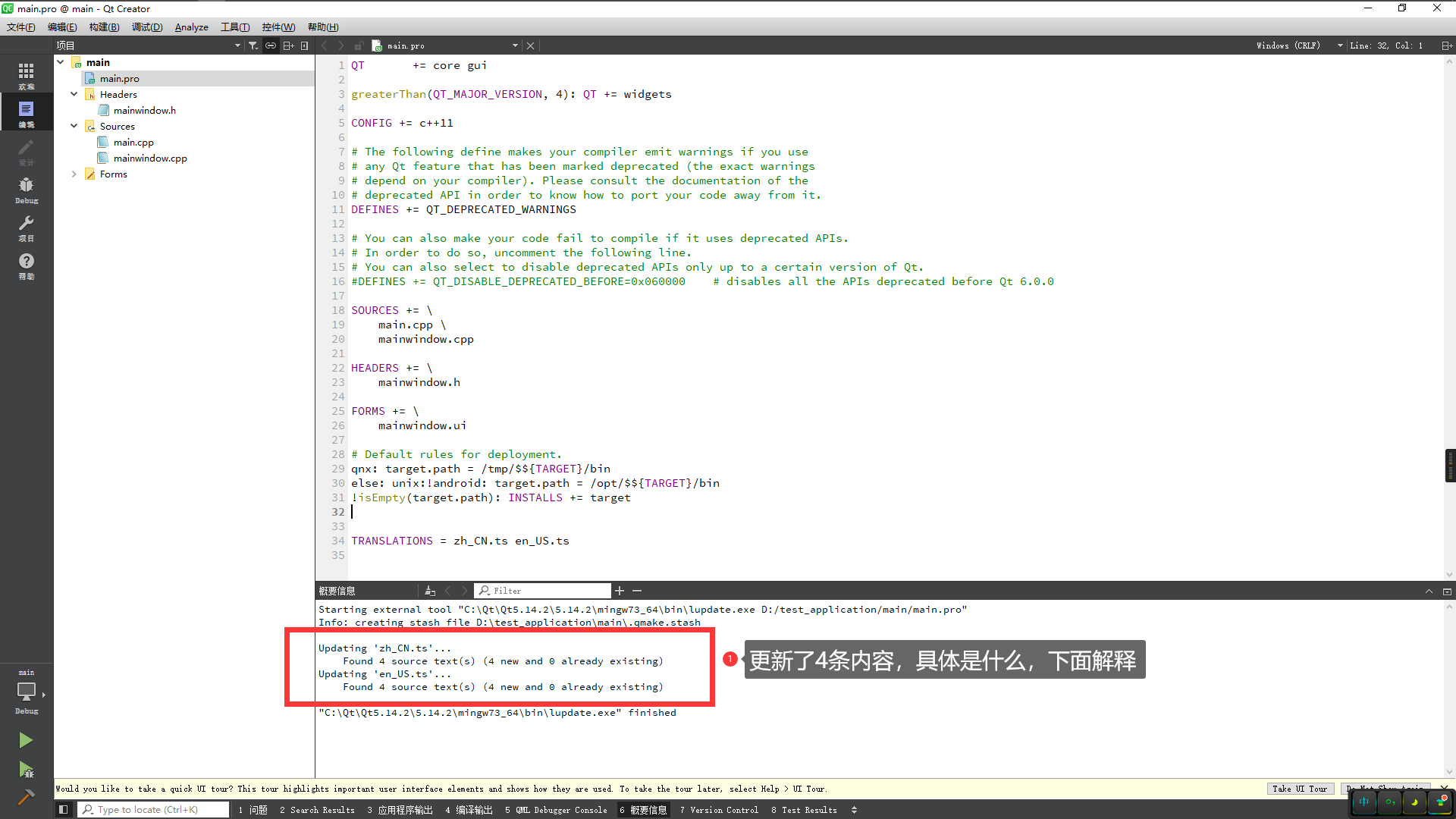1456x819 pixels.
Task: Start debugging with Run-Debug button
Action: pyautogui.click(x=26, y=770)
